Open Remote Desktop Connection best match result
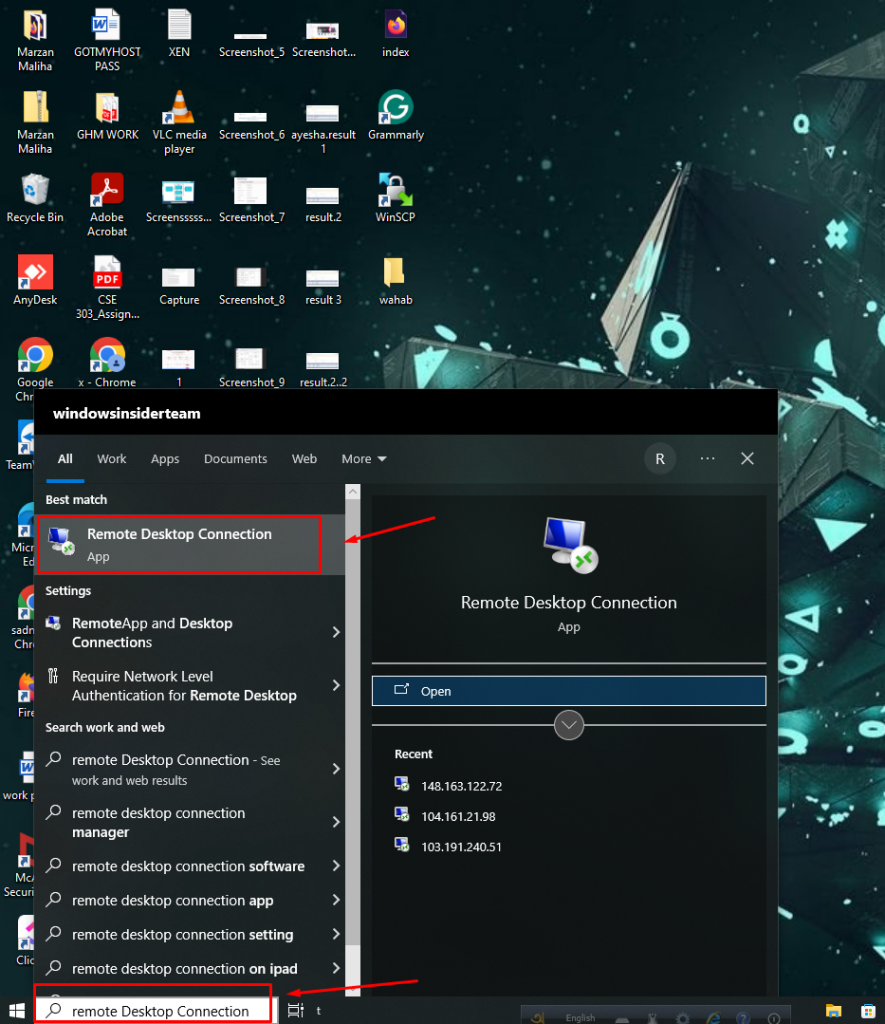Screen dimensions: 885x1024 (179, 544)
